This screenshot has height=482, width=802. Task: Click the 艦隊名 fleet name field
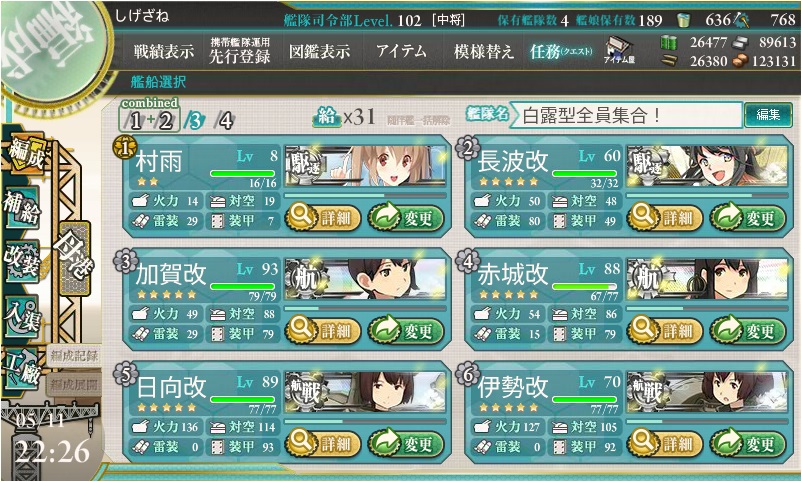(x=626, y=115)
